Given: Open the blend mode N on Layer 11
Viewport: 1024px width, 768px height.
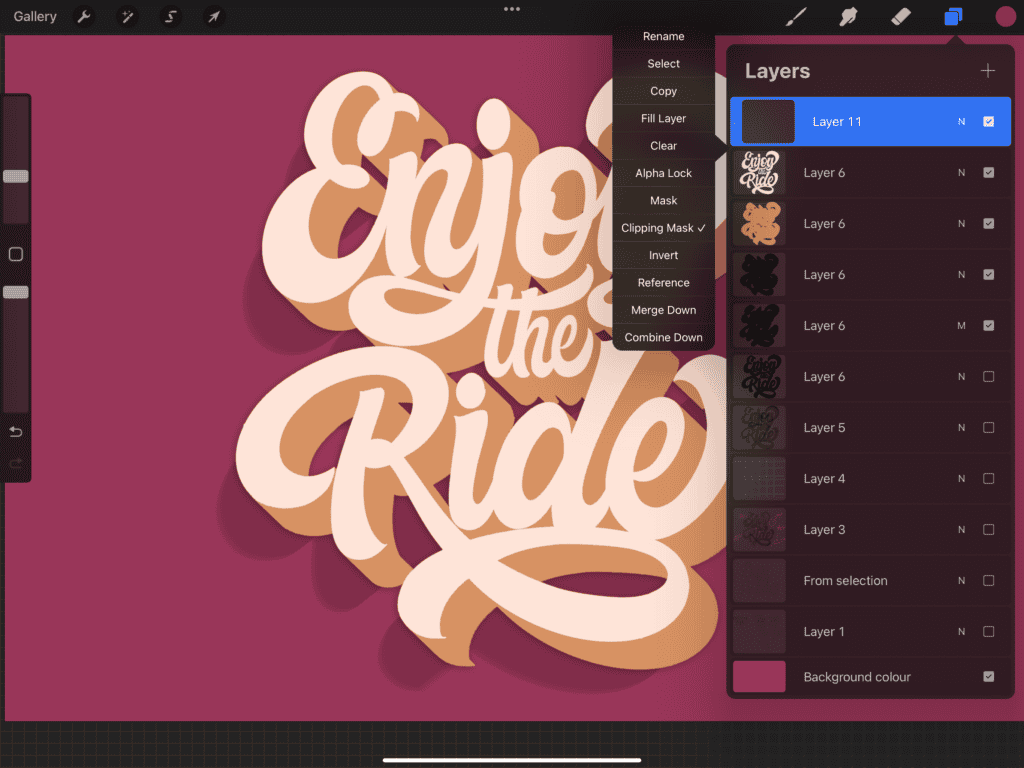Looking at the screenshot, I should point(960,121).
